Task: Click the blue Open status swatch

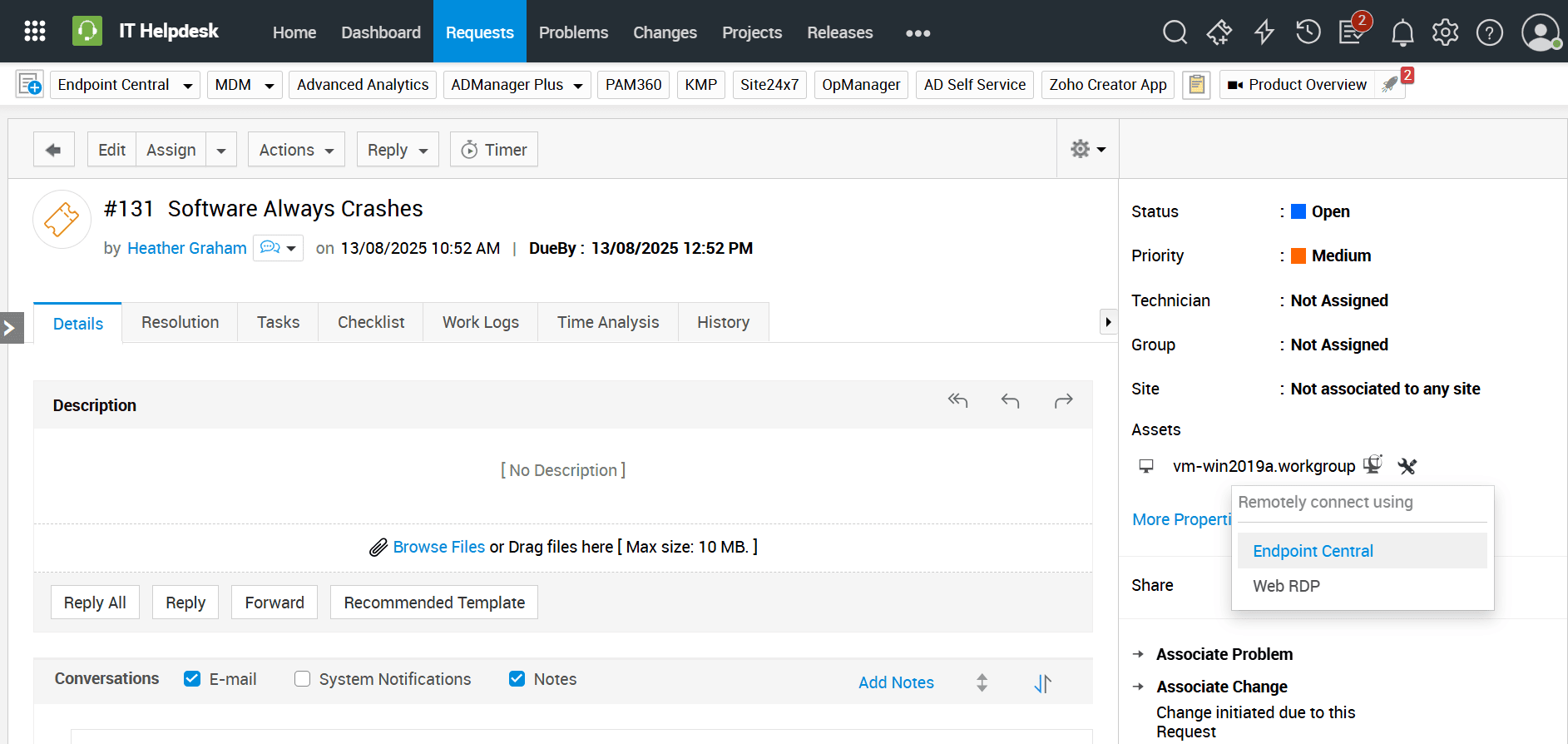Action: 1298,211
